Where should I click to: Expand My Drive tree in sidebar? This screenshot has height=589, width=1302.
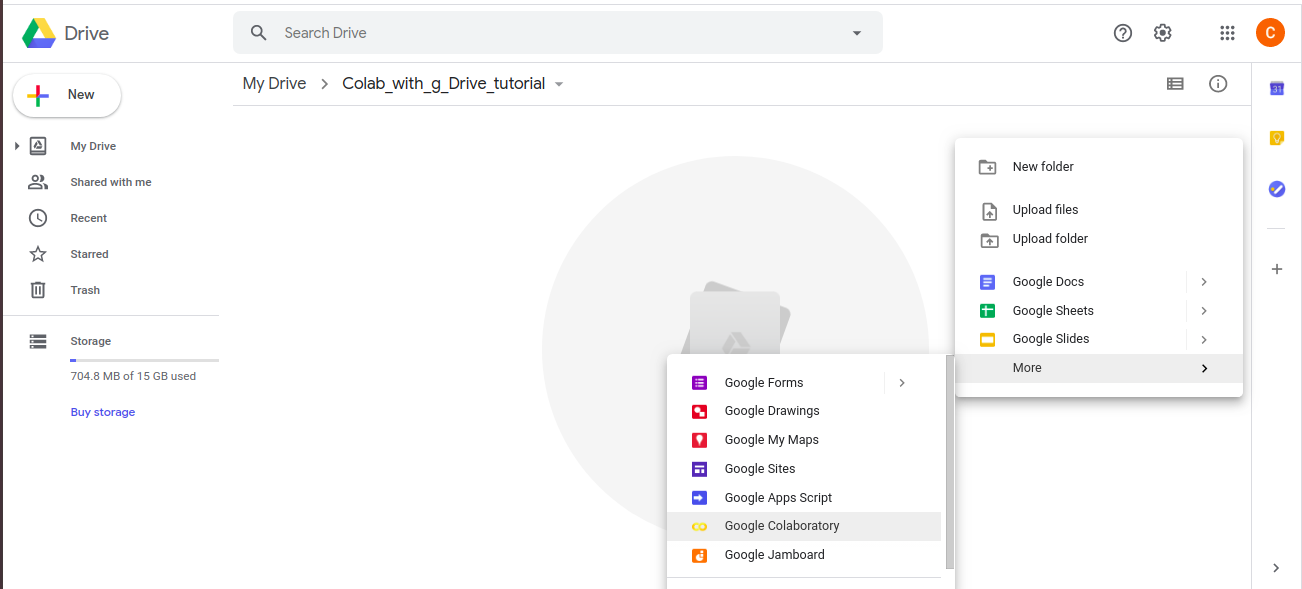pos(17,147)
